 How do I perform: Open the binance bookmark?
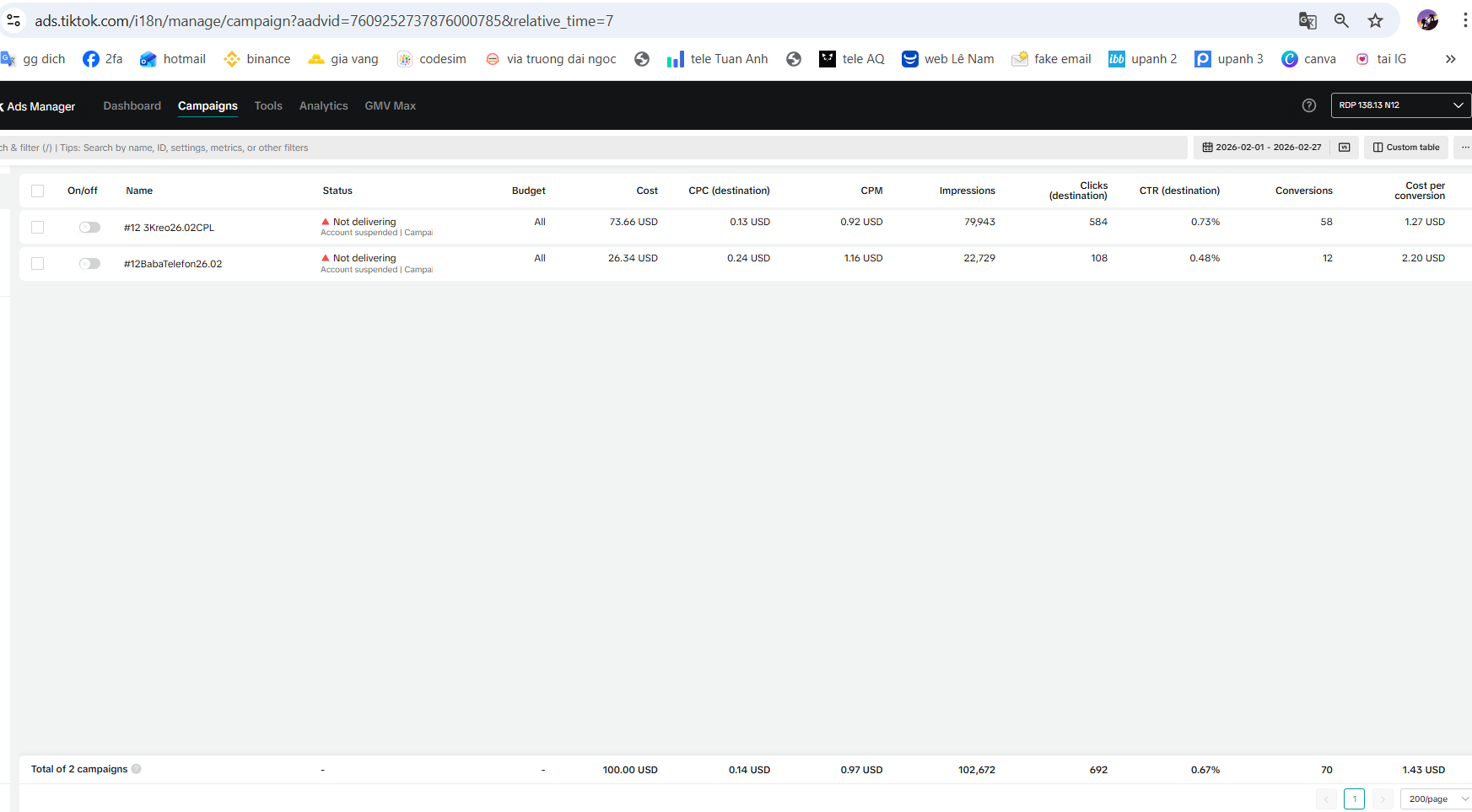[257, 59]
